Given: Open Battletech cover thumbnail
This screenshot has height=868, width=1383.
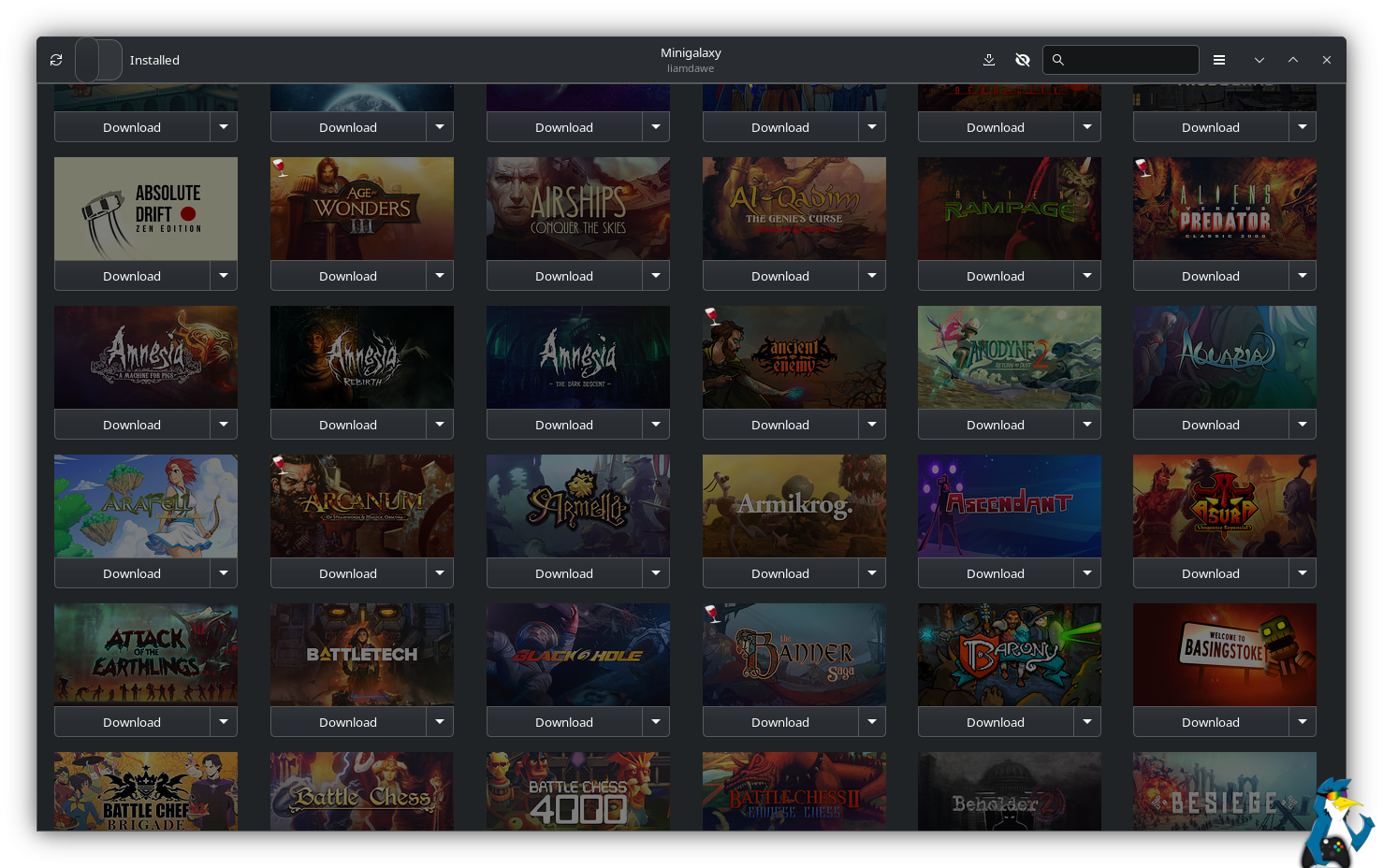Looking at the screenshot, I should pos(362,655).
